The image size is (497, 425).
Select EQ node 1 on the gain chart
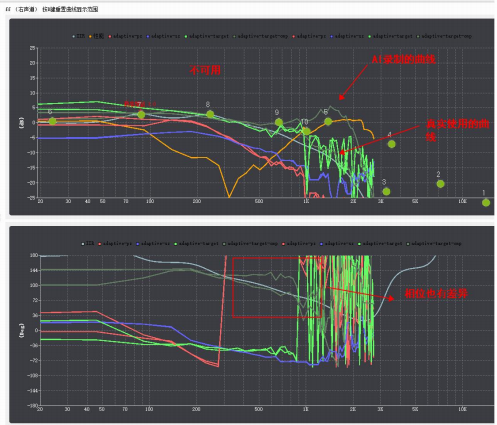point(486,202)
